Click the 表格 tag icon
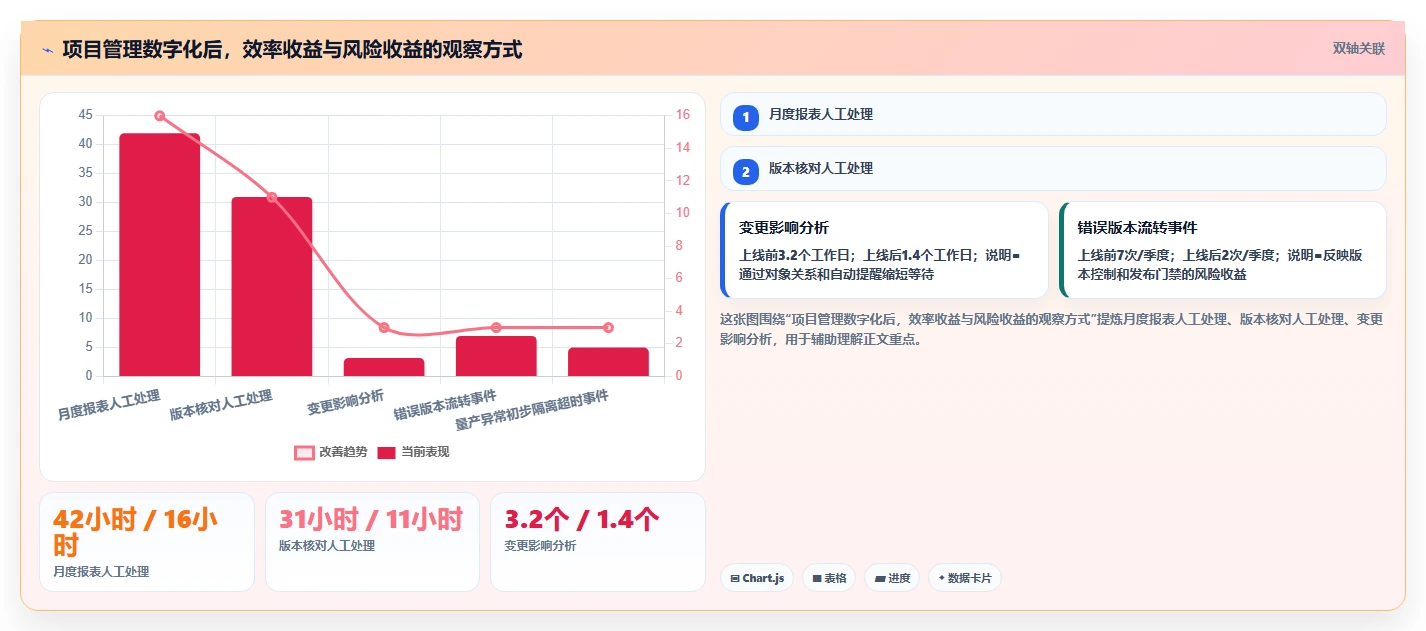The height and width of the screenshot is (631, 1426). [817, 578]
